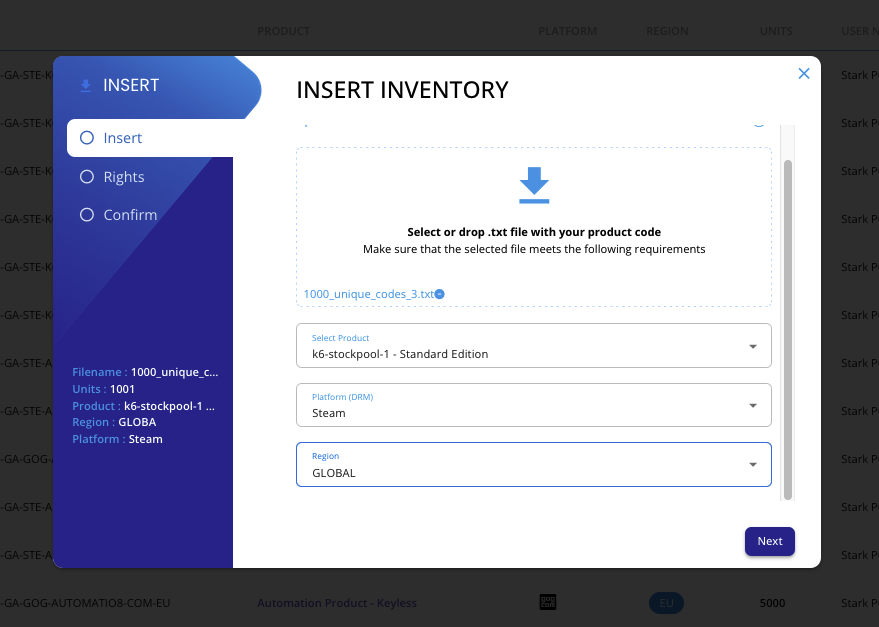Click the Product k6-stockpool-1 summary text
The image size is (879, 627).
point(144,406)
